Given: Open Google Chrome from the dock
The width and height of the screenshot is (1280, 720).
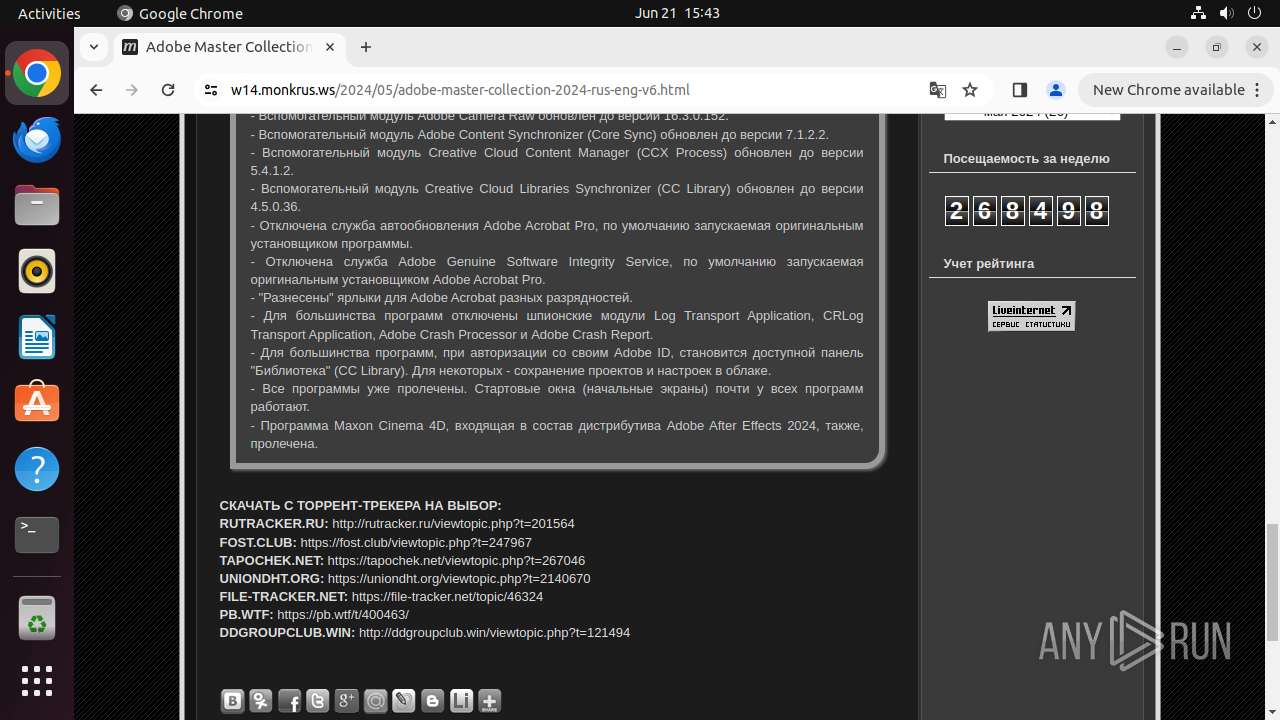Looking at the screenshot, I should pos(37,74).
